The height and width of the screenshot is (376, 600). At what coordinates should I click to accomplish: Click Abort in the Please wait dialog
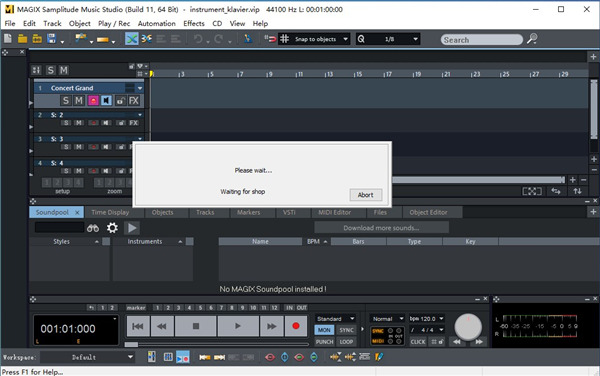[x=366, y=195]
